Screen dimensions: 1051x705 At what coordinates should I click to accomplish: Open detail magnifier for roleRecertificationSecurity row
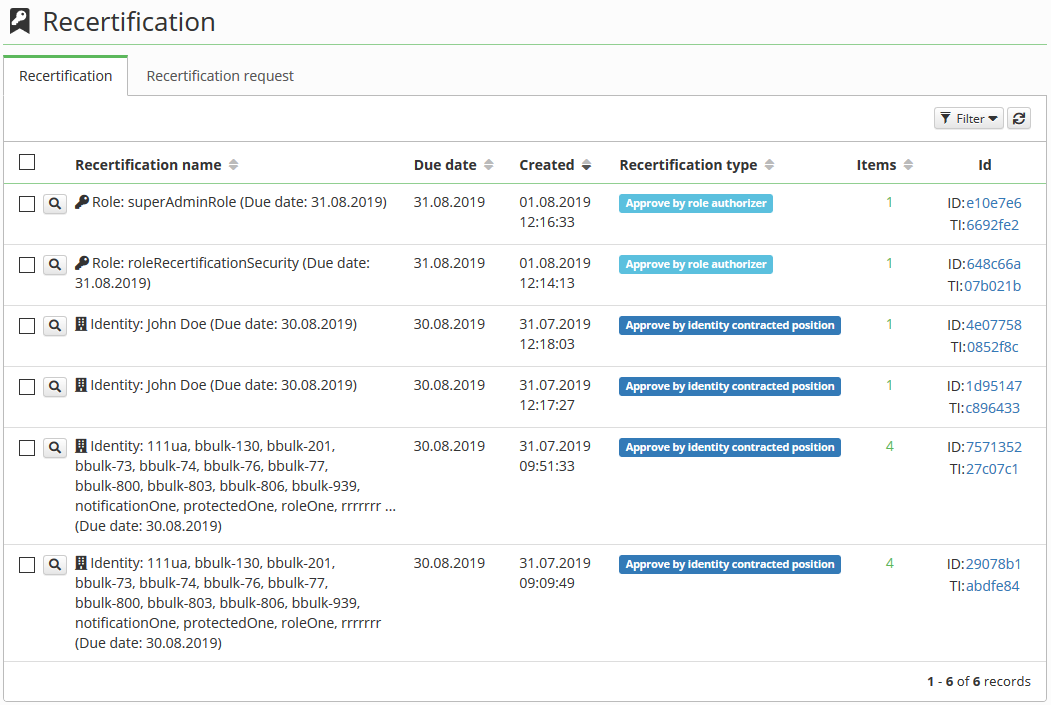coord(55,265)
